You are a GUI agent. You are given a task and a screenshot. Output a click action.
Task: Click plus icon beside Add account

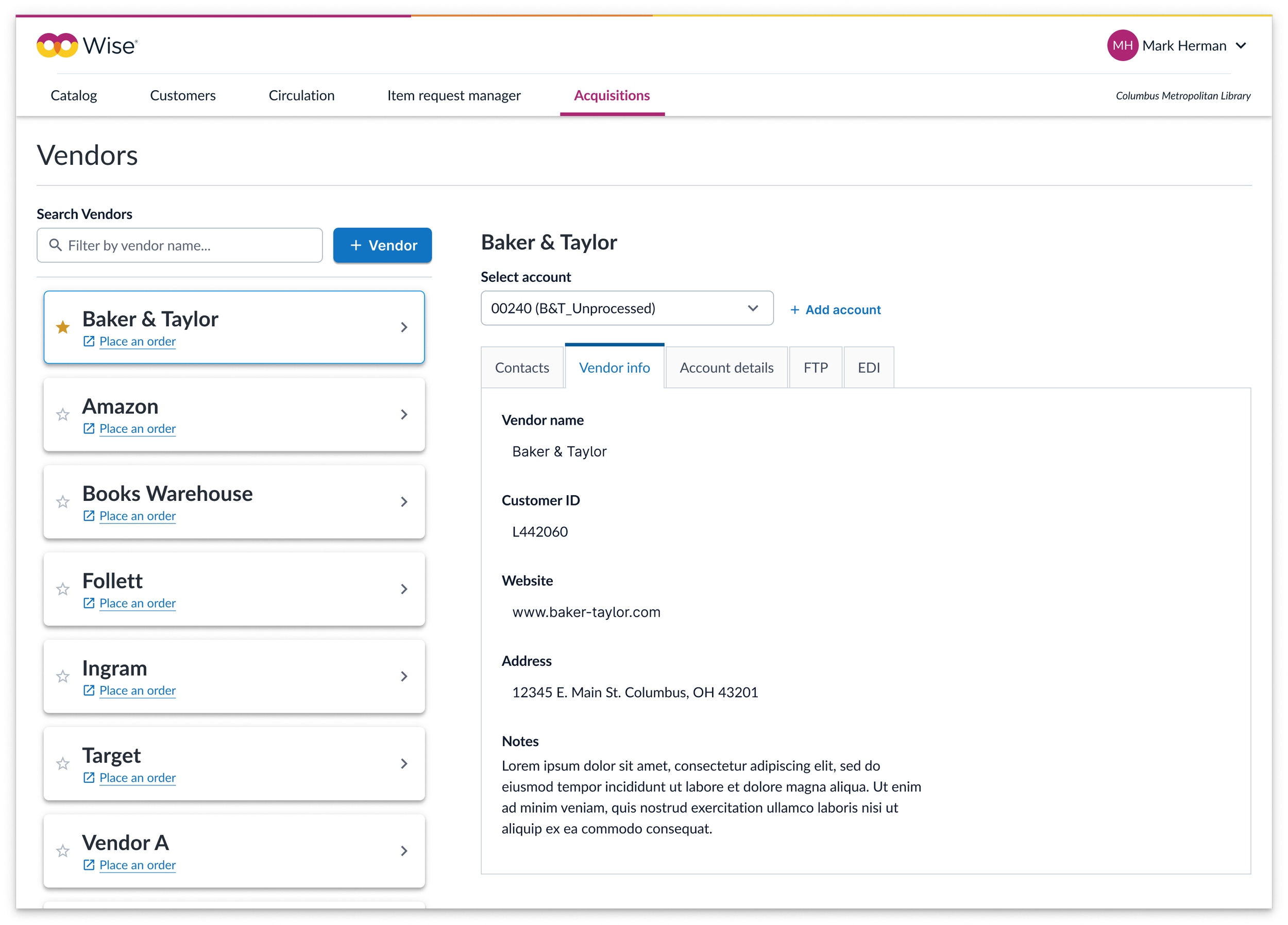tap(794, 310)
